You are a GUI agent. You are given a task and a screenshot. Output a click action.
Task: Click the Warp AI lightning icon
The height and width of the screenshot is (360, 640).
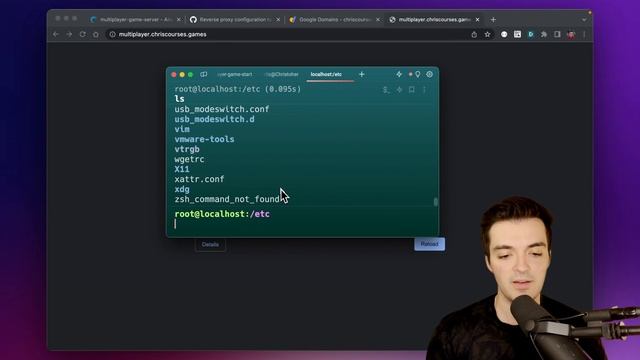[399, 74]
